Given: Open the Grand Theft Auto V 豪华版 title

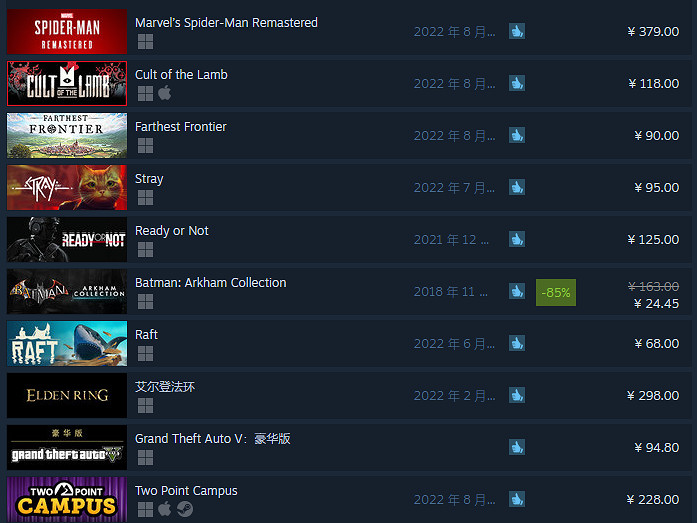Looking at the screenshot, I should click(x=213, y=439).
